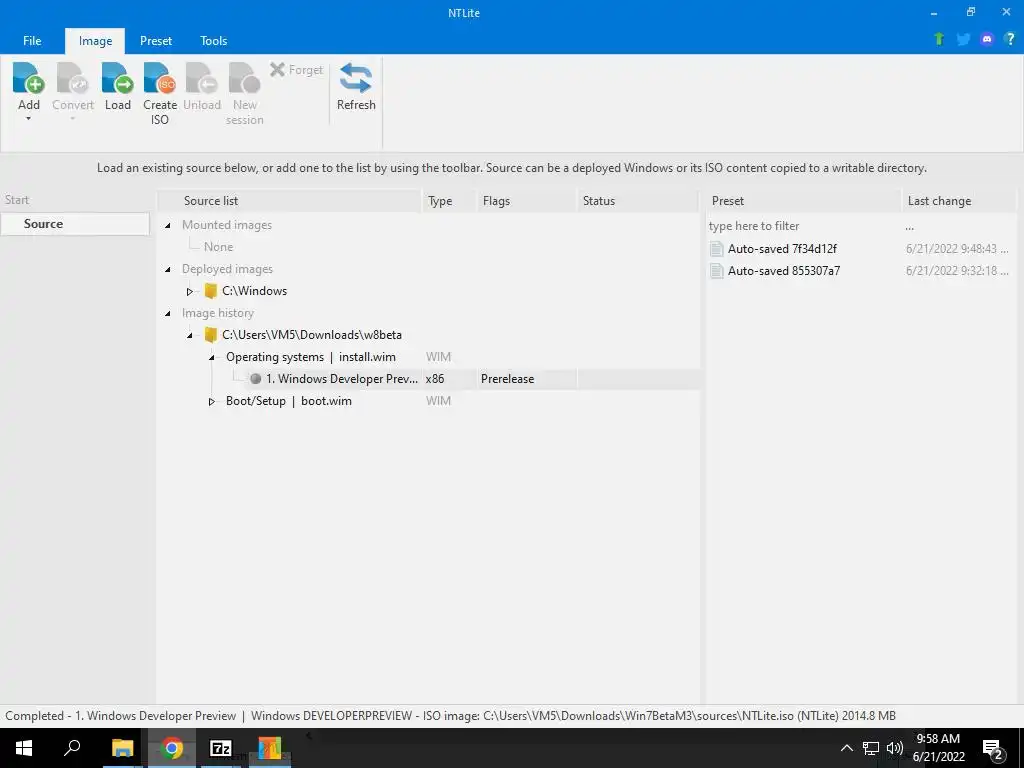Select the w8beta folder icon
Image resolution: width=1024 pixels, height=768 pixels.
coord(210,334)
